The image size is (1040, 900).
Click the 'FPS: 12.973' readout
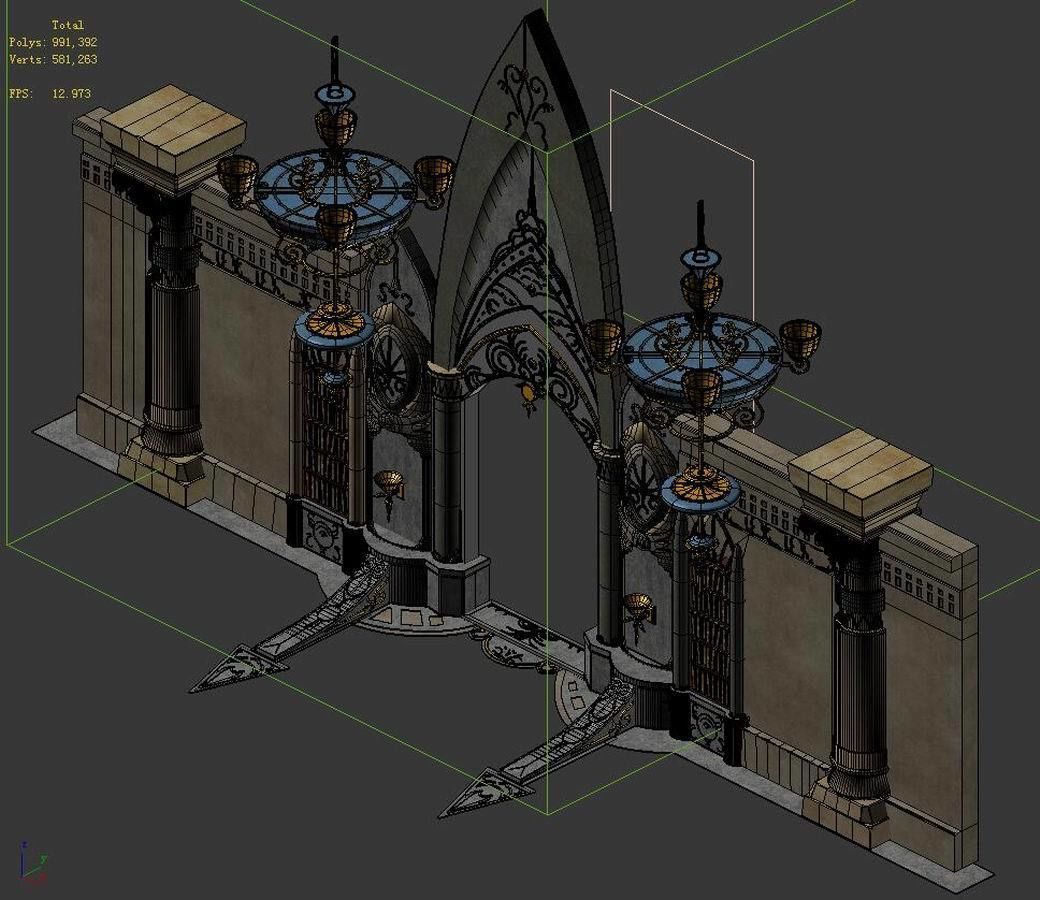coord(50,94)
